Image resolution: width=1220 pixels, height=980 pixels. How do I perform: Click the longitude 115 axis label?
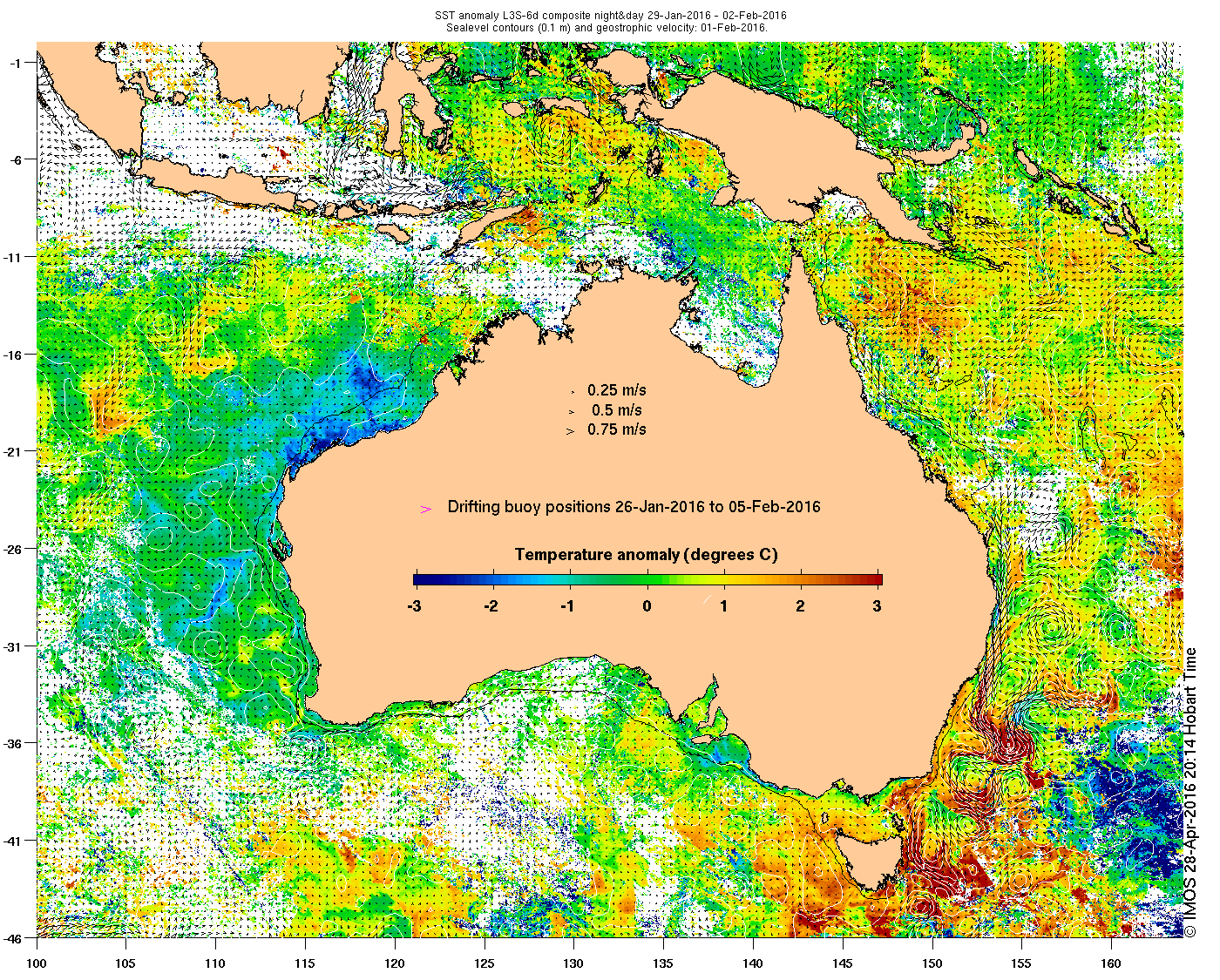coord(305,963)
